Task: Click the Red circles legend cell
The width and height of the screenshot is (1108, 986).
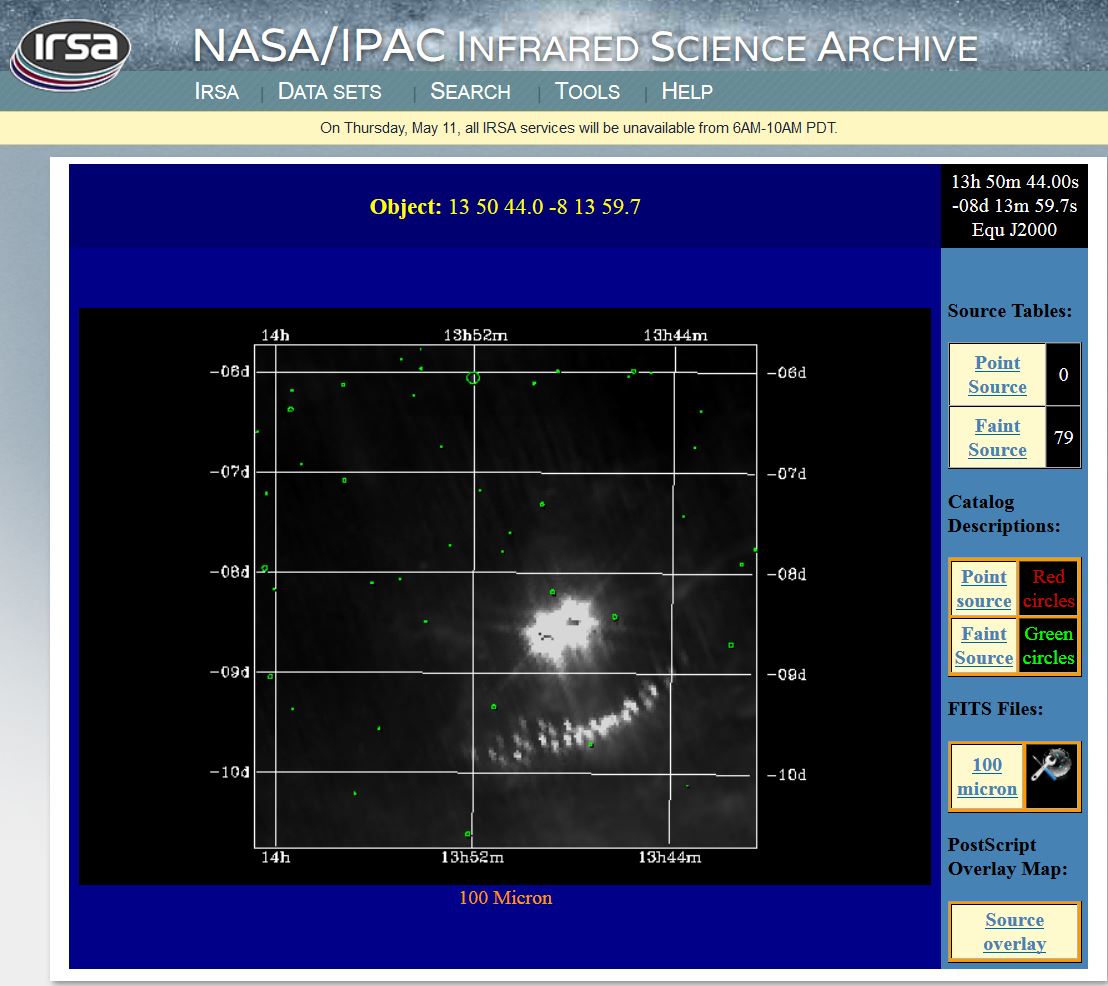Action: (x=1049, y=588)
